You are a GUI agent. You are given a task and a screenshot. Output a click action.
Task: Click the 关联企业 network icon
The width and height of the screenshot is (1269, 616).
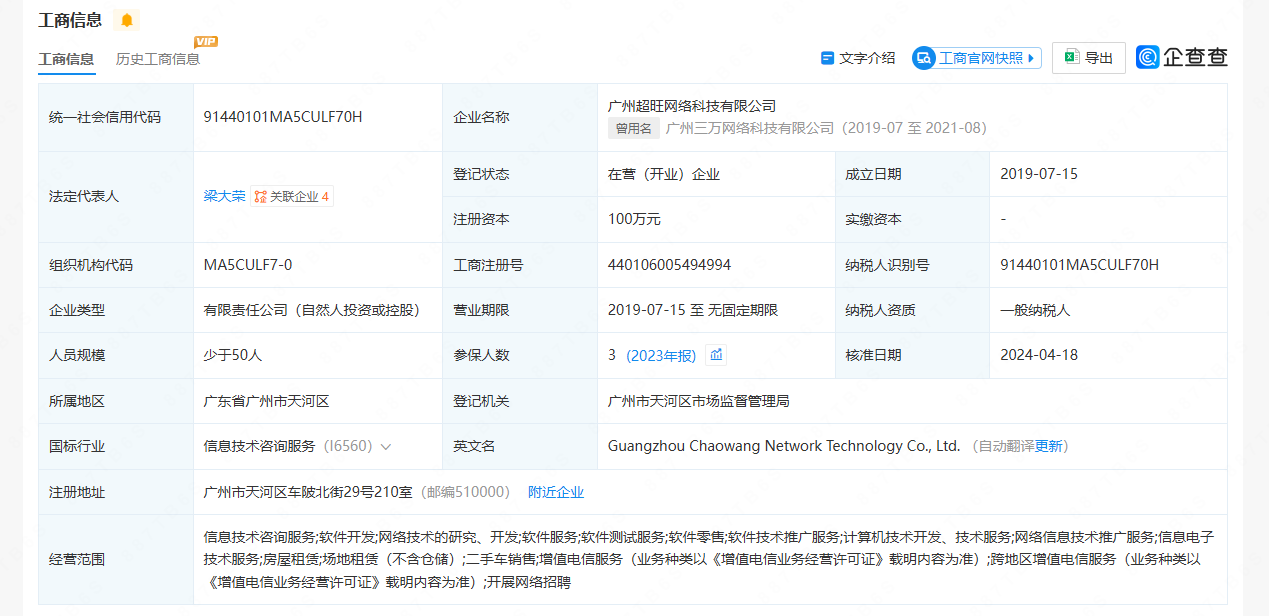[260, 197]
